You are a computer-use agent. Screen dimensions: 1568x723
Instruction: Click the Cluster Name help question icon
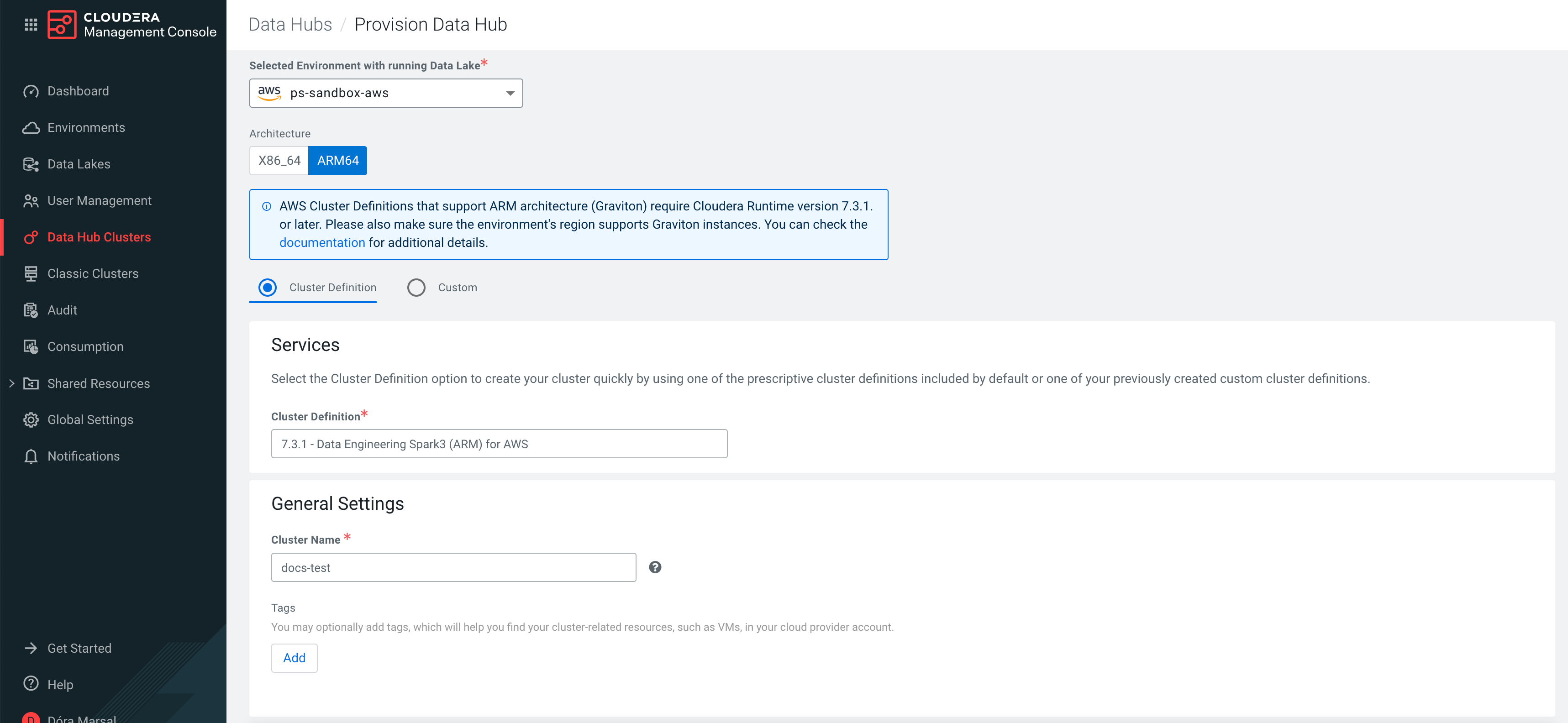(x=655, y=567)
